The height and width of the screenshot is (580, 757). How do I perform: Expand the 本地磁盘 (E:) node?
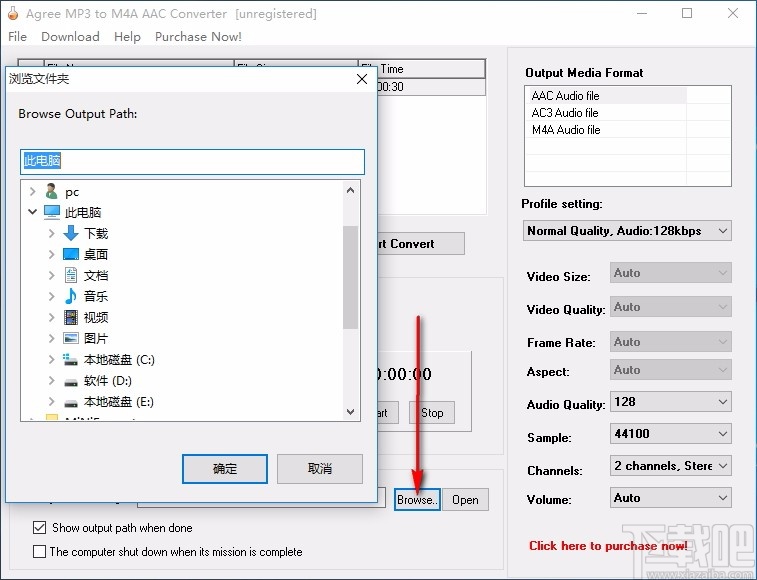(52, 401)
